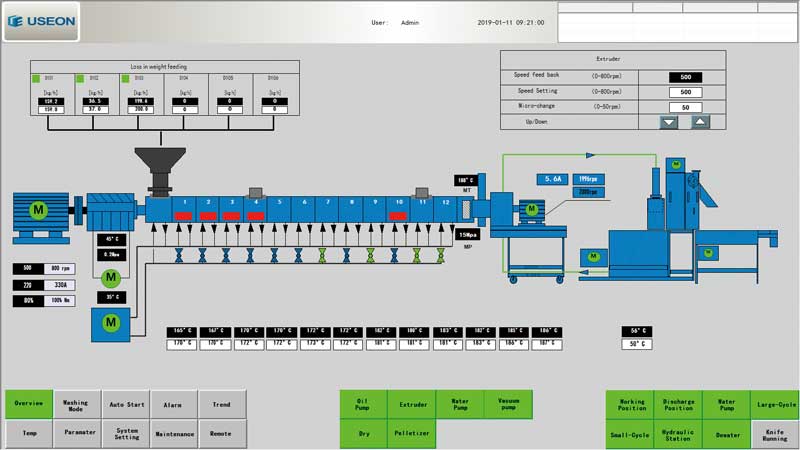Click the 5.6A melt pump current display
Image resolution: width=800 pixels, height=450 pixels.
[553, 179]
